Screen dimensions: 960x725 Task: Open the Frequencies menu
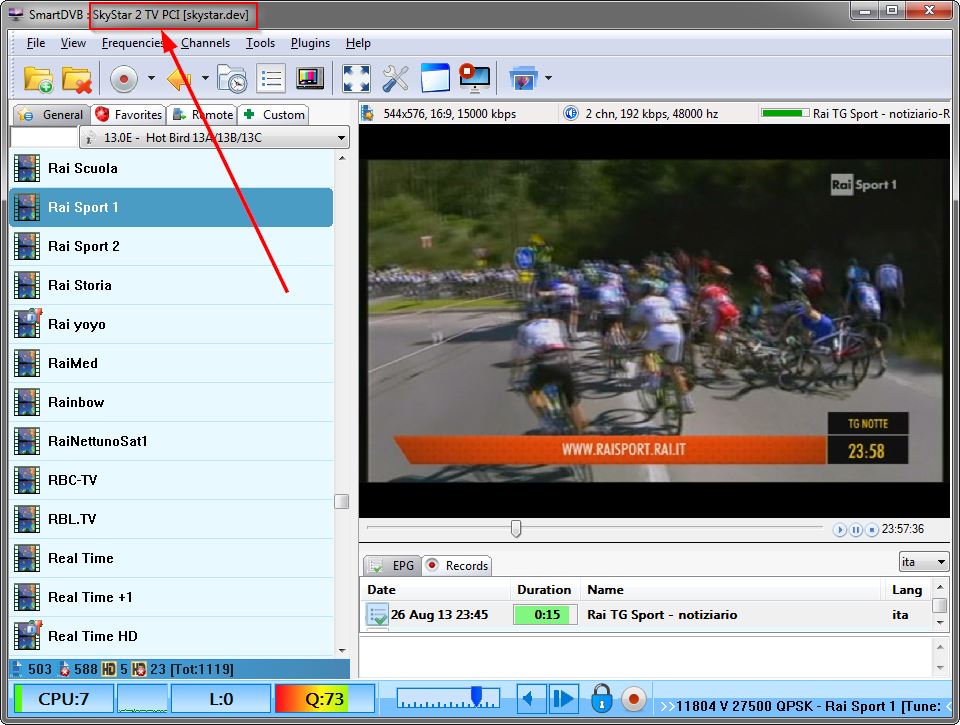[133, 43]
